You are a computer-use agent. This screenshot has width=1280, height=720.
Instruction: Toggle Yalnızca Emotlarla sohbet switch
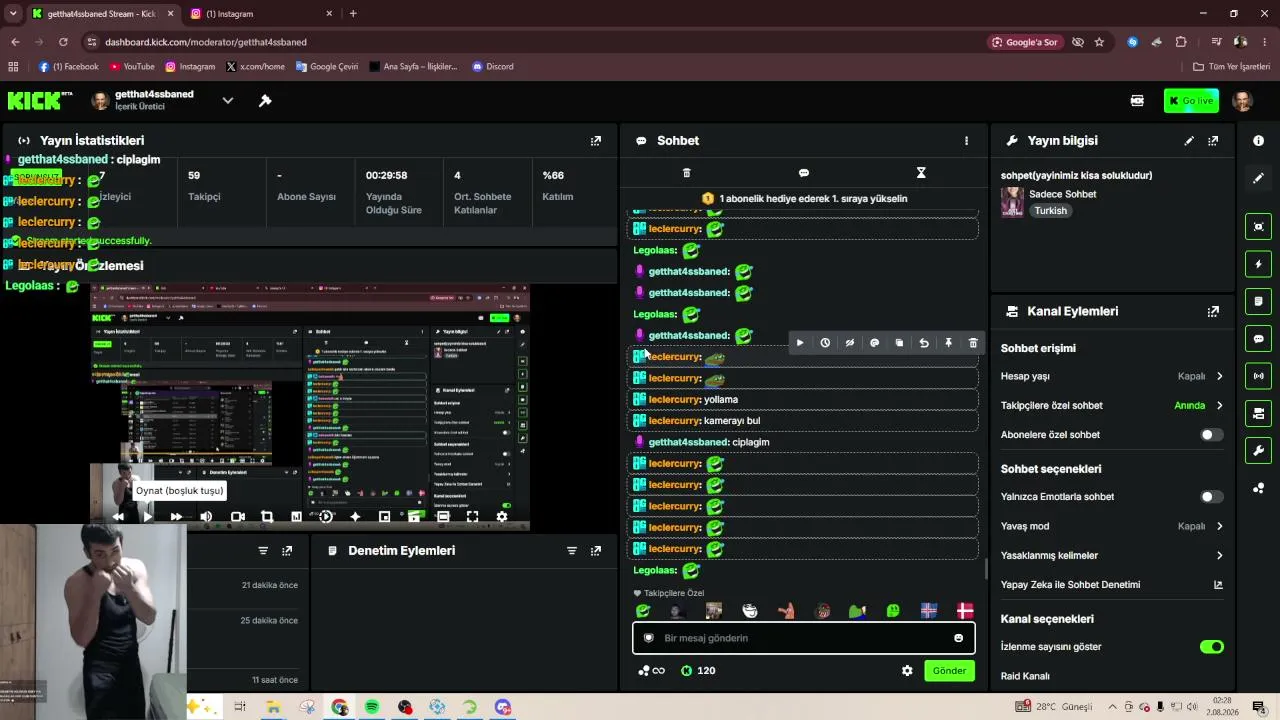[1211, 497]
